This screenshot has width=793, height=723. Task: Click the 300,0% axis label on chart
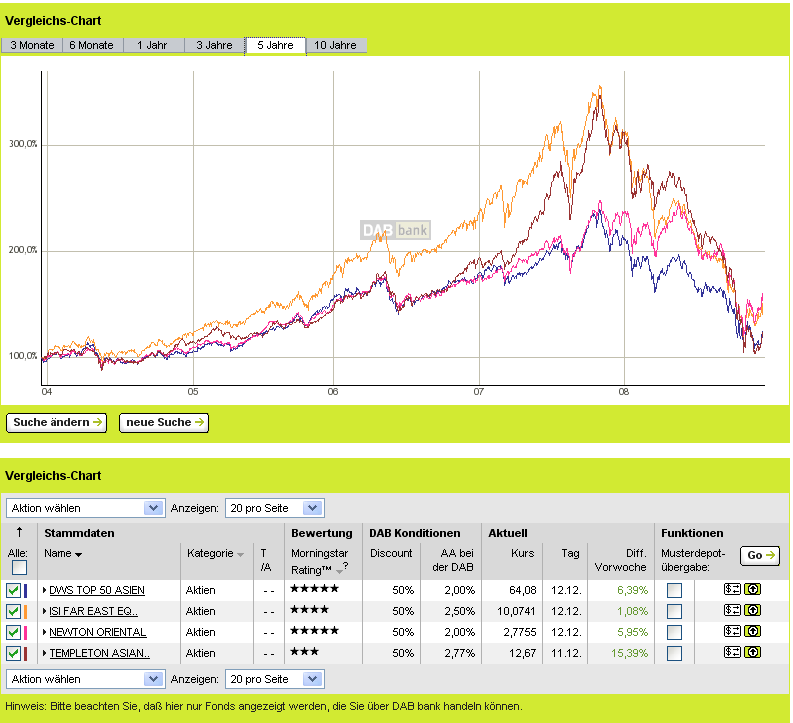click(x=23, y=144)
